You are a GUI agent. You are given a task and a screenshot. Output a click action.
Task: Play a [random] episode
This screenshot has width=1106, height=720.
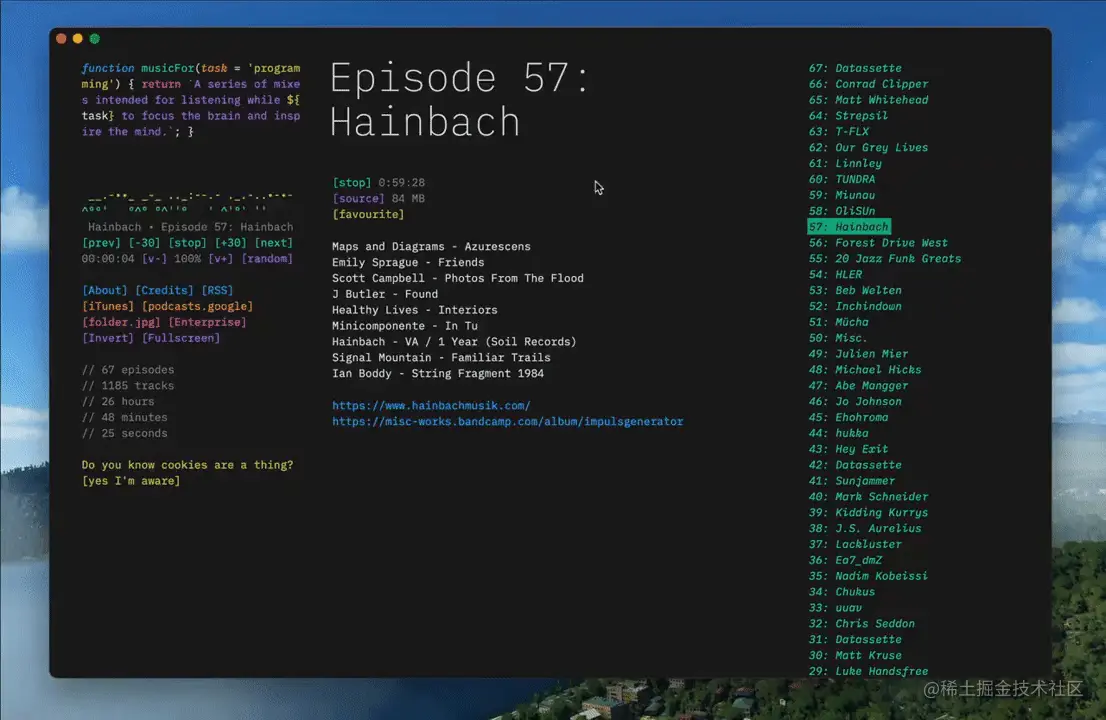tap(267, 259)
